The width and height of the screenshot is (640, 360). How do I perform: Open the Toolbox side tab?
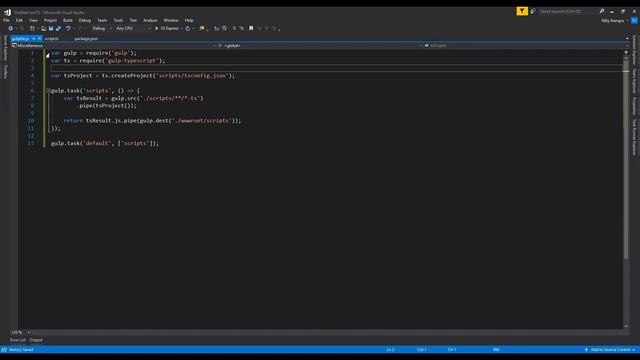click(x=5, y=72)
